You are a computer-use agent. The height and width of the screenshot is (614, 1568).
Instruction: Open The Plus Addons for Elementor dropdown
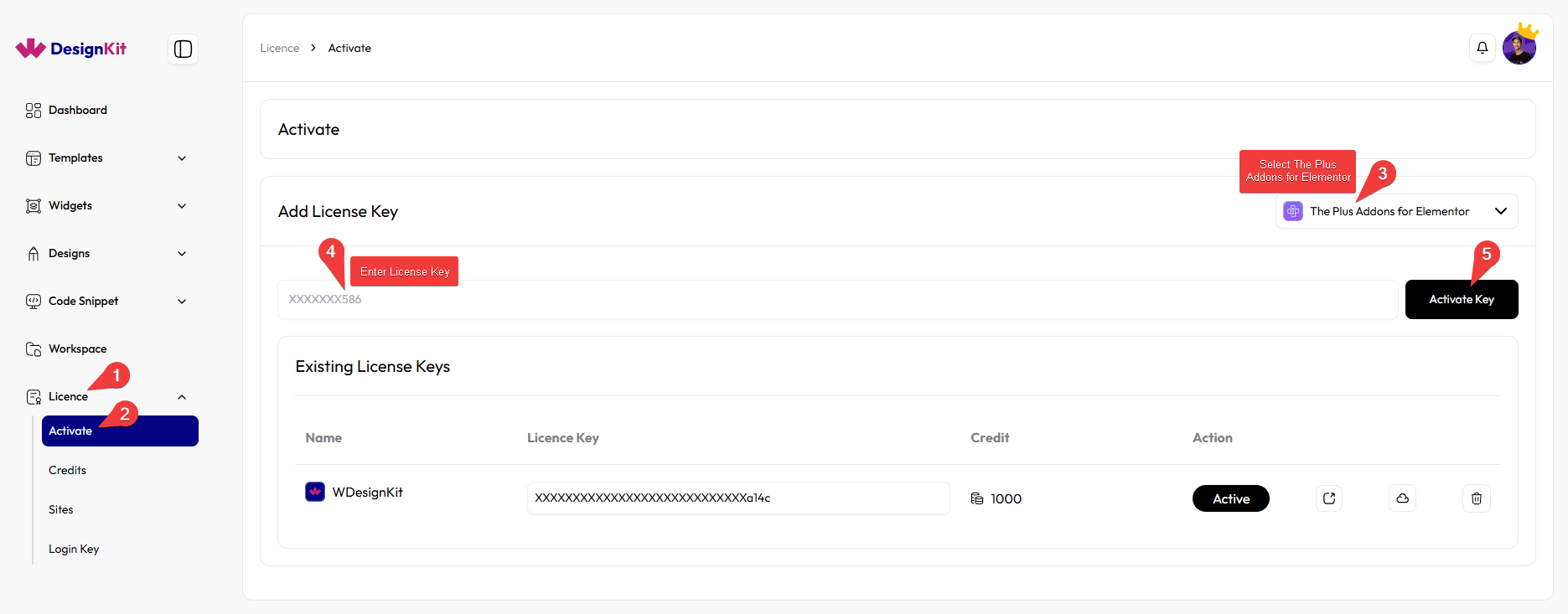pyautogui.click(x=1396, y=212)
